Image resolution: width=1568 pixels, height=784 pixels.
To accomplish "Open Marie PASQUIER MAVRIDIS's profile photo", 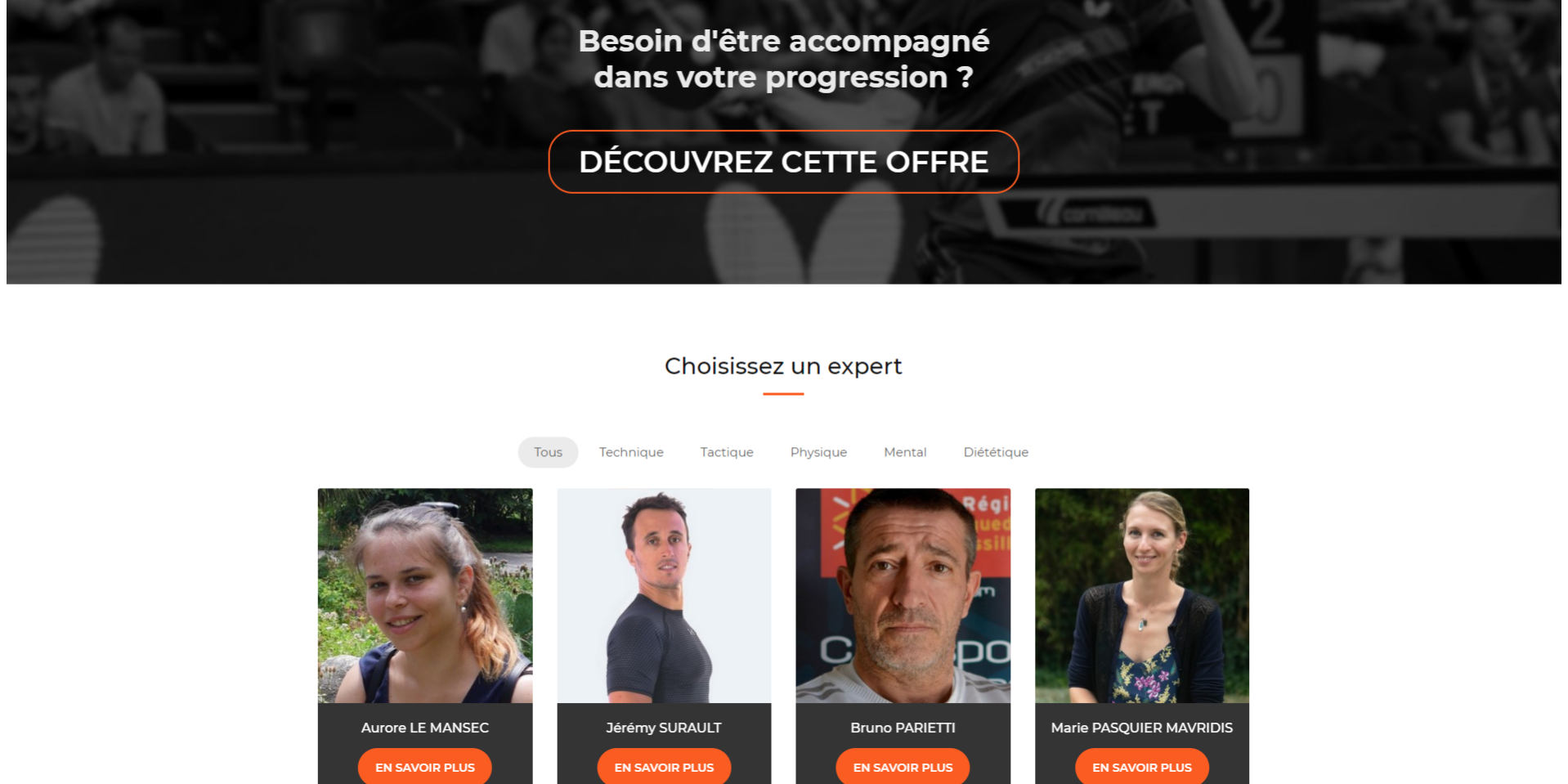I will click(1142, 596).
